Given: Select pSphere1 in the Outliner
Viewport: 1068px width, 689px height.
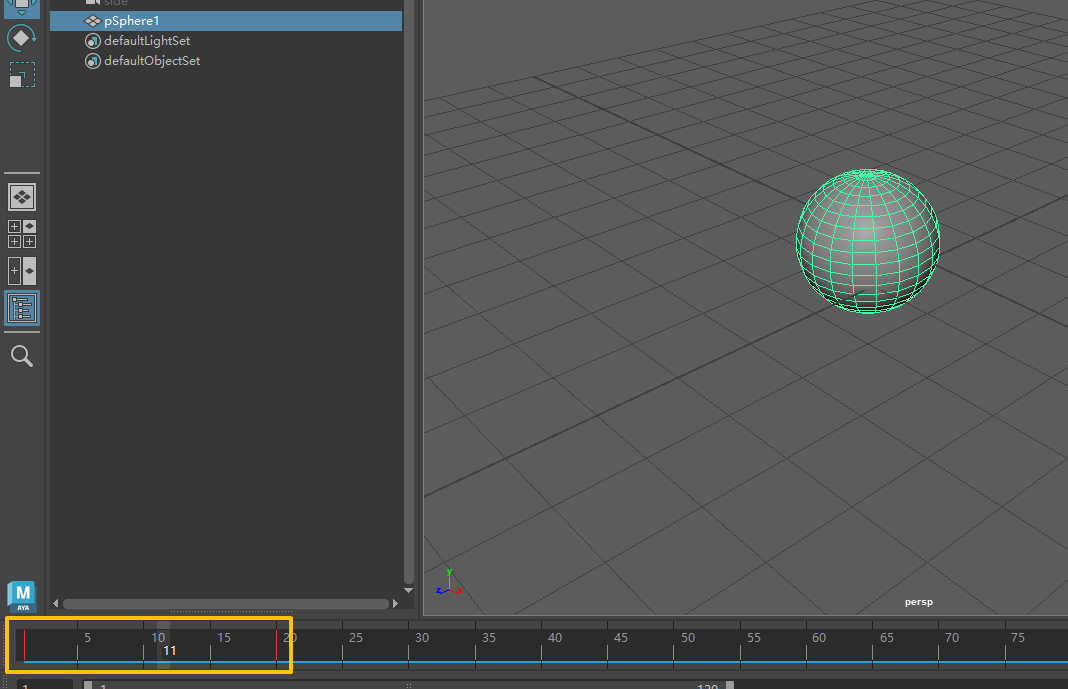Looking at the screenshot, I should click(226, 21).
